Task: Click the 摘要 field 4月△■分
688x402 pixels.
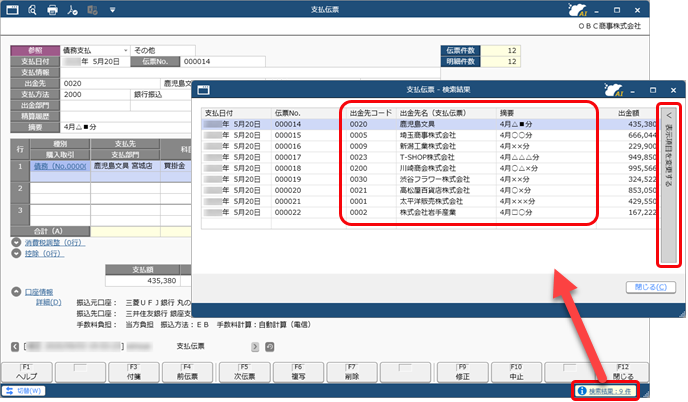Action: pyautogui.click(x=126, y=127)
